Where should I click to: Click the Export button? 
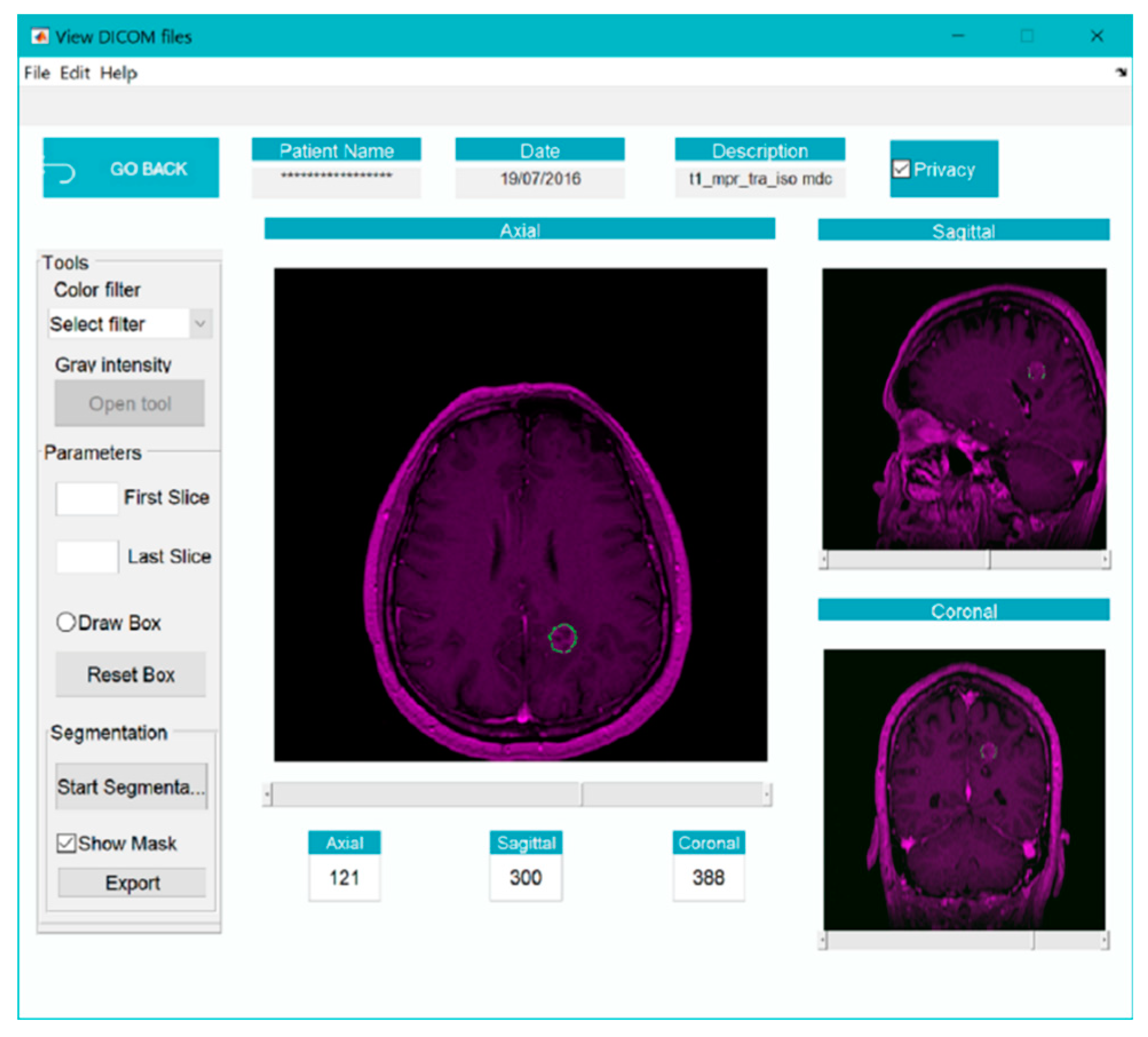click(x=132, y=882)
